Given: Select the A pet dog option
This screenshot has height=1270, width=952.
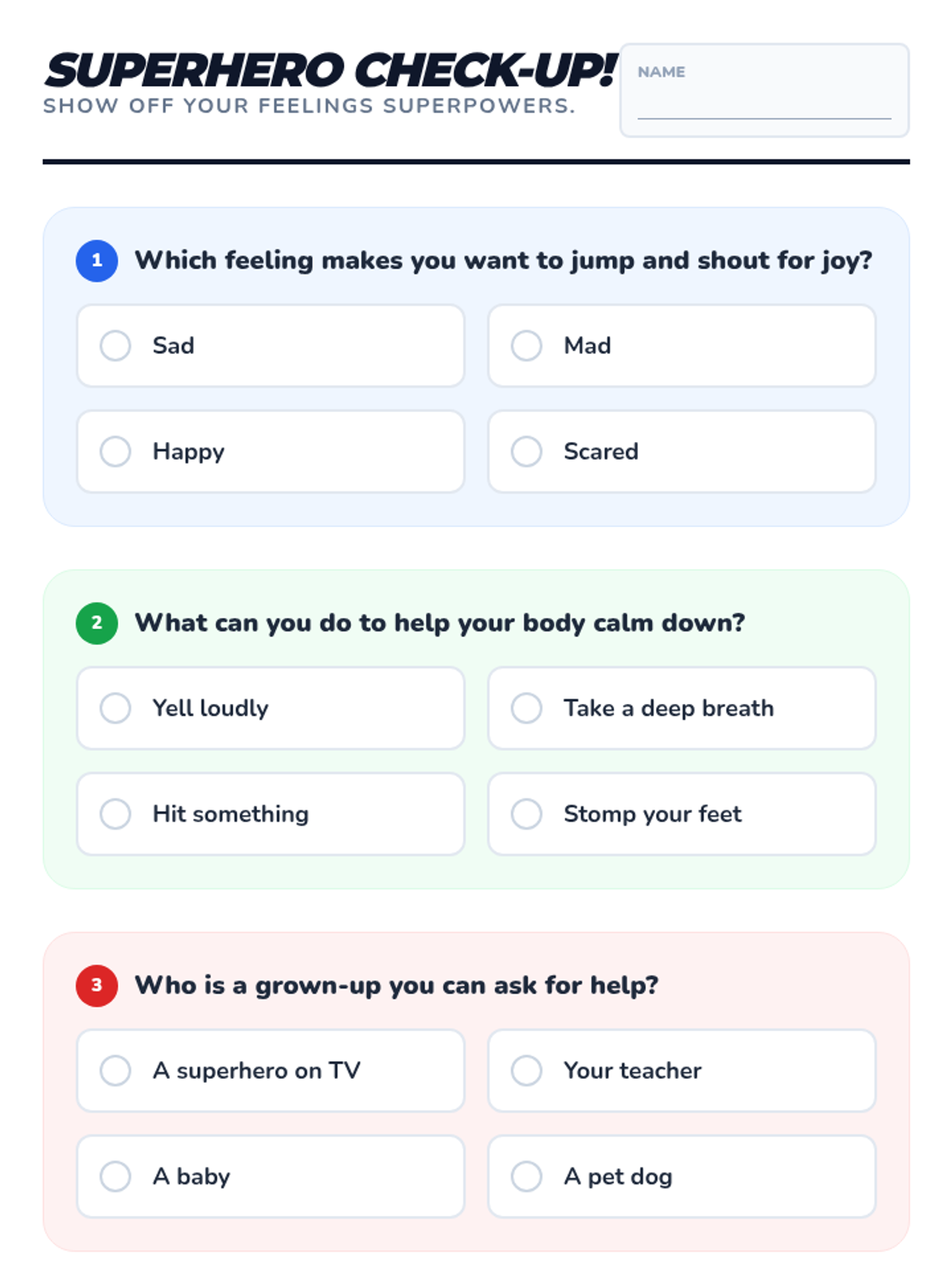Looking at the screenshot, I should (527, 1176).
